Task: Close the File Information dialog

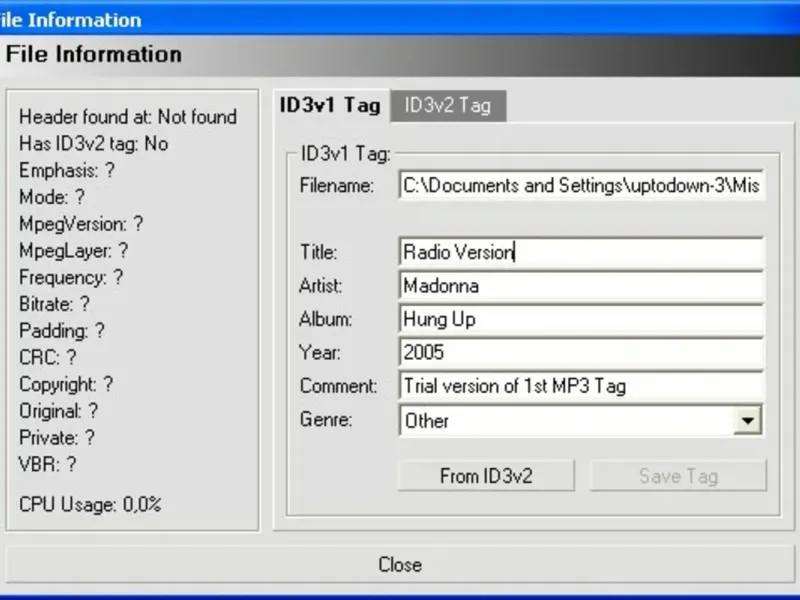Action: tap(400, 564)
